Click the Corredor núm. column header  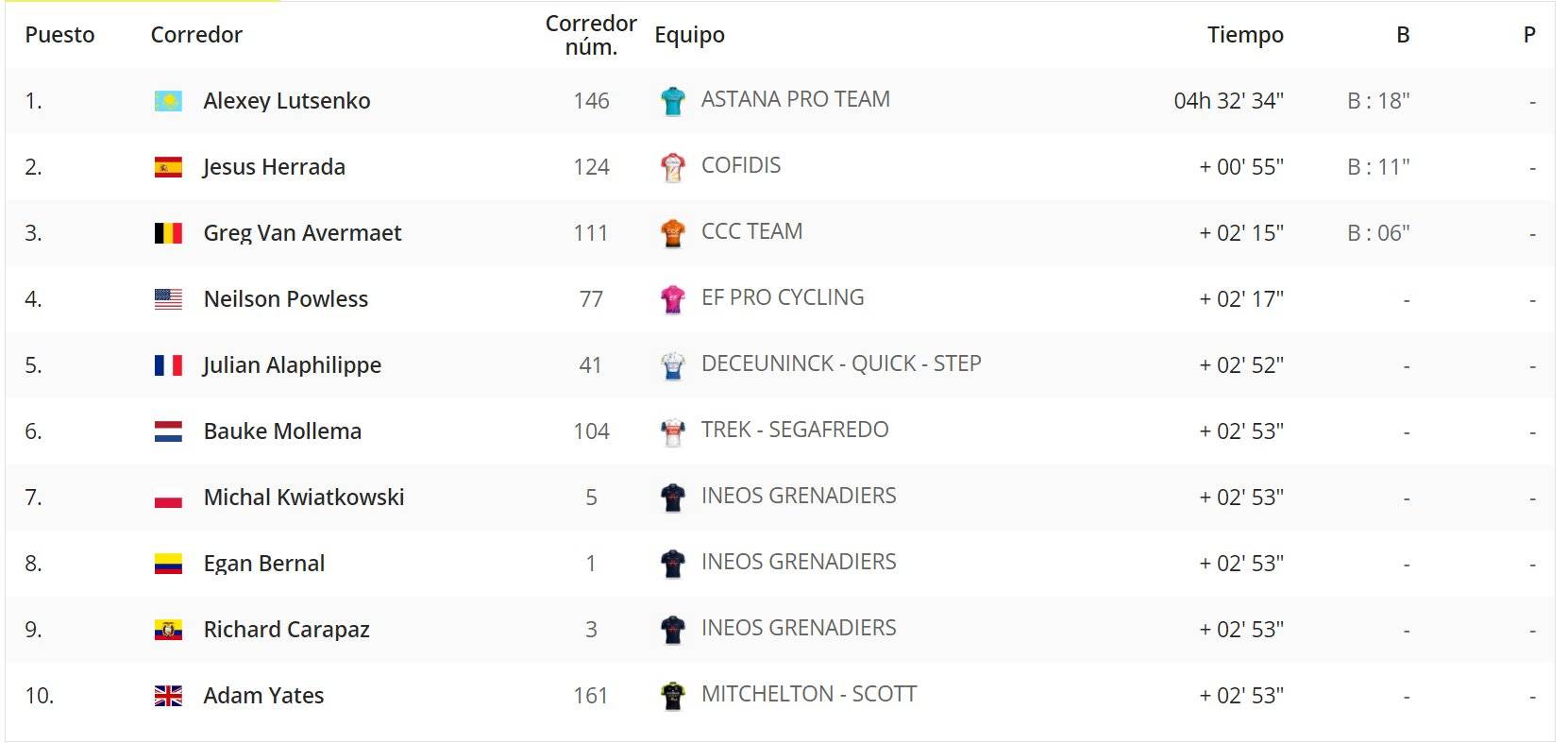tap(591, 35)
